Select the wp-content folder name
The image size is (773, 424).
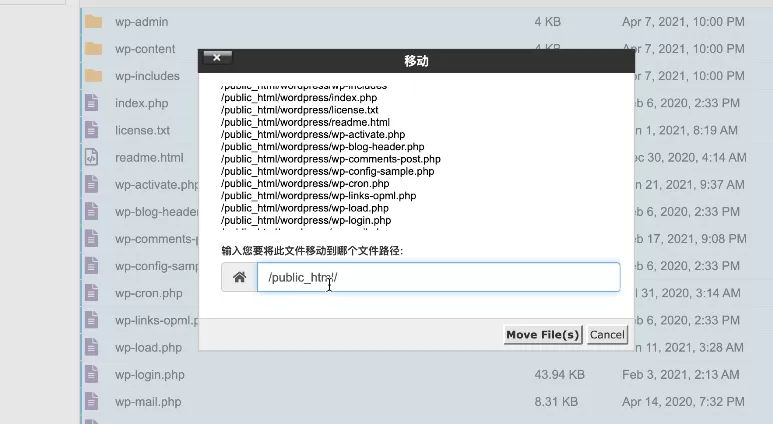pos(145,49)
